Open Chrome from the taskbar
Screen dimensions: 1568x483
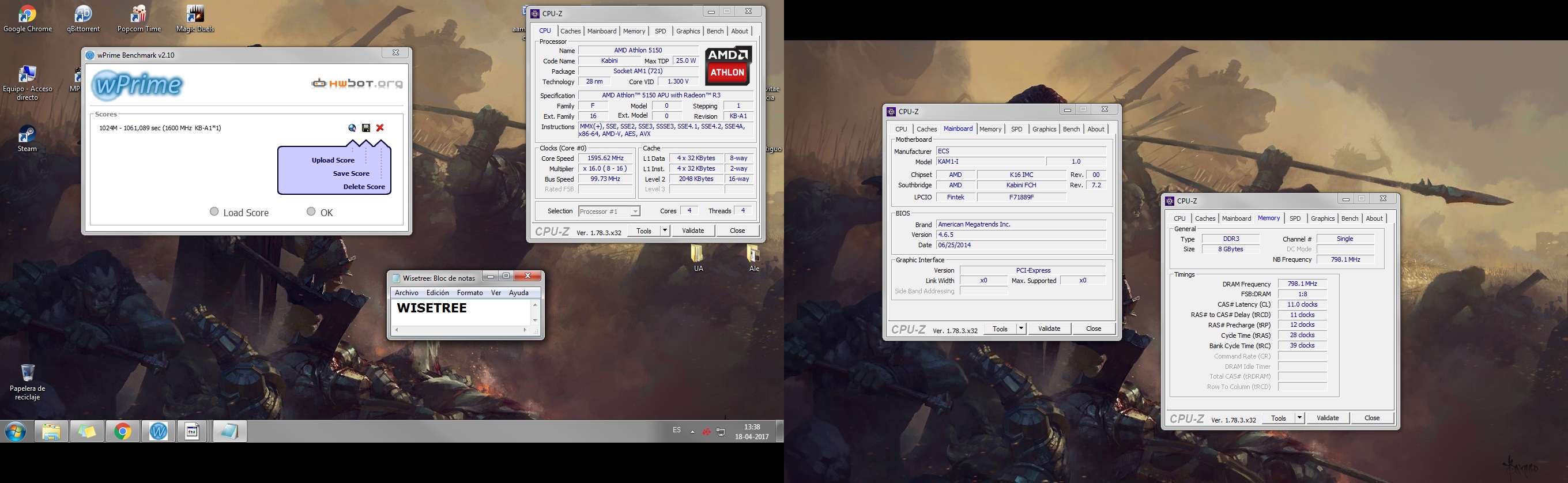coord(122,431)
